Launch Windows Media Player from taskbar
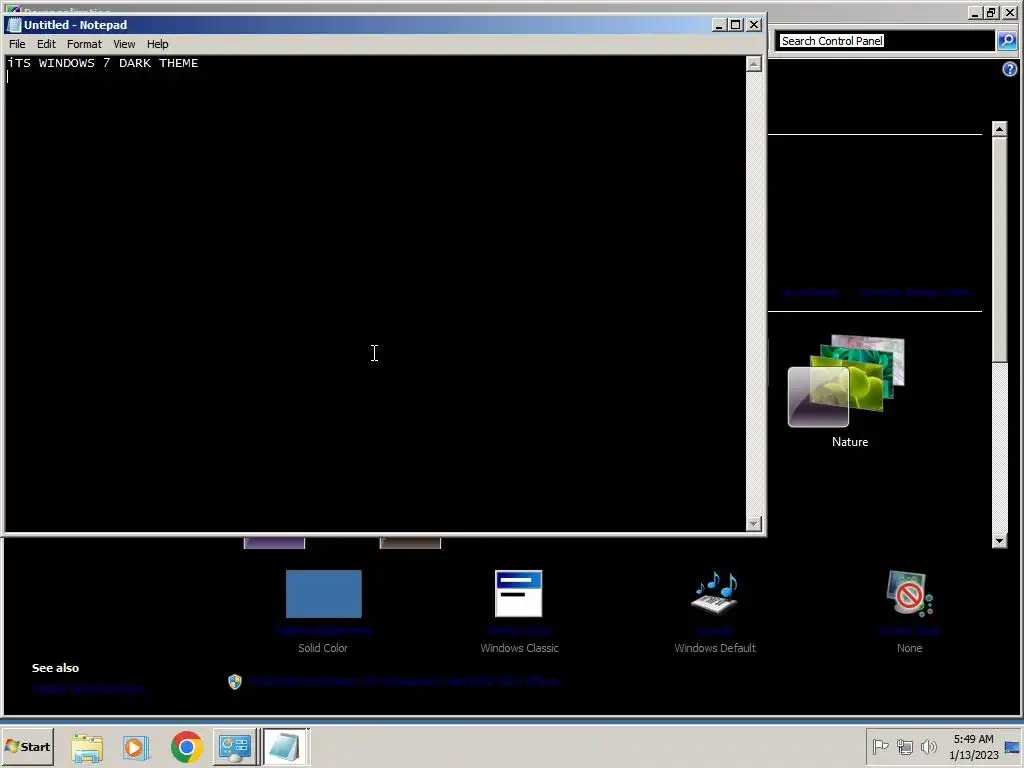Viewport: 1024px width, 768px height. 136,748
